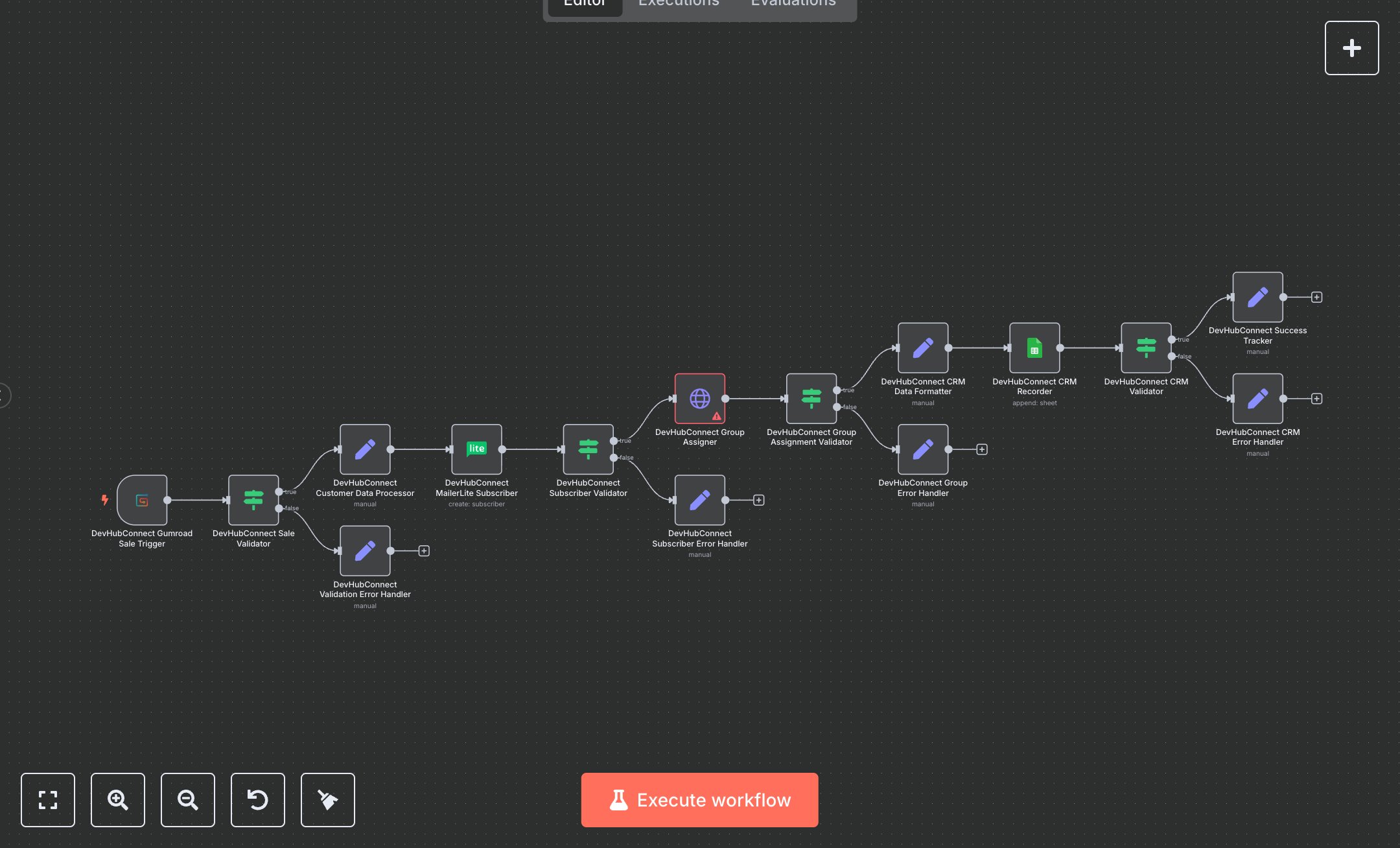Click plus connector after Group Error Handler

tap(981, 449)
